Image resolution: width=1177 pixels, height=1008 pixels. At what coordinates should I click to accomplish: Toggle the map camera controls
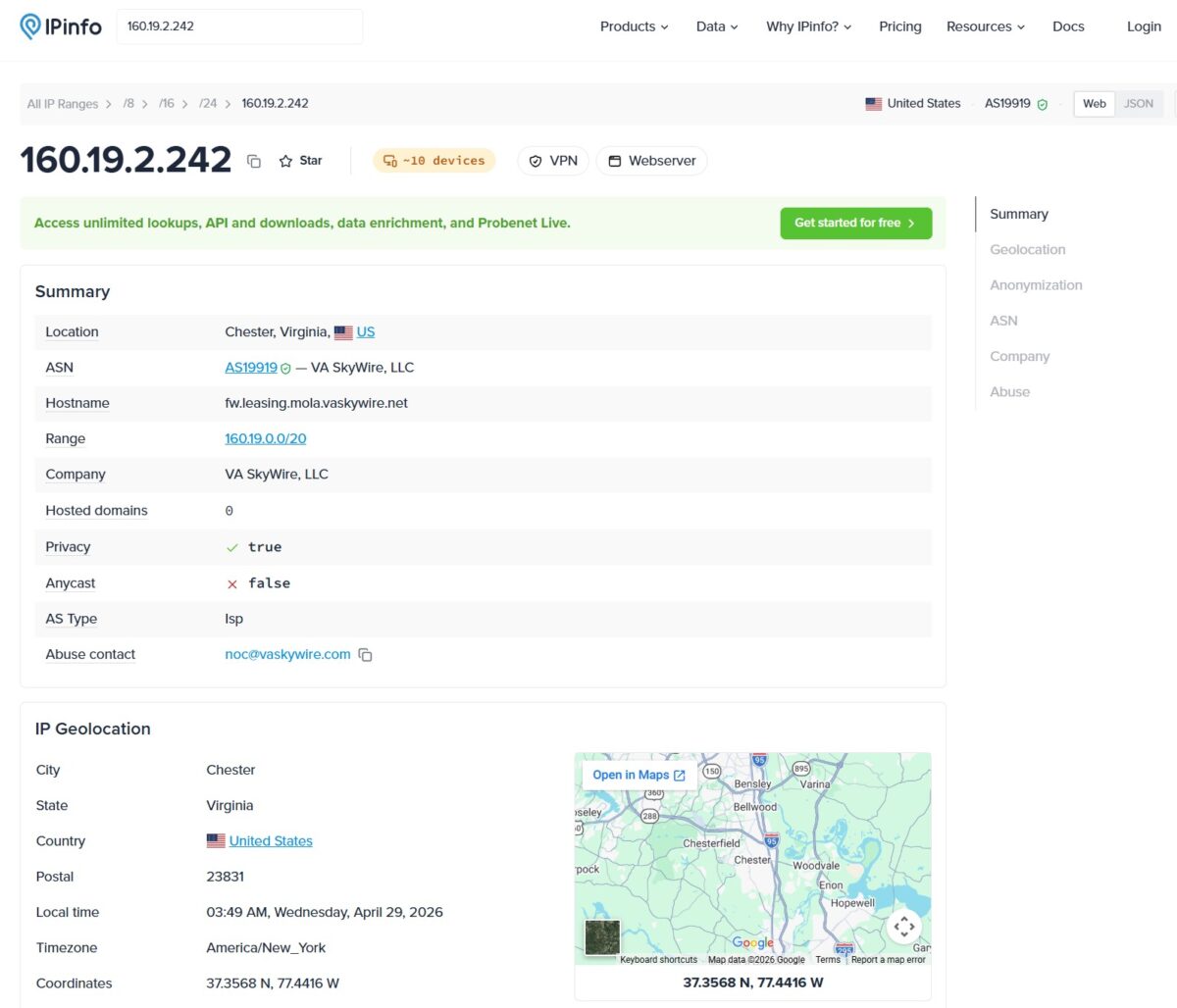(x=904, y=926)
